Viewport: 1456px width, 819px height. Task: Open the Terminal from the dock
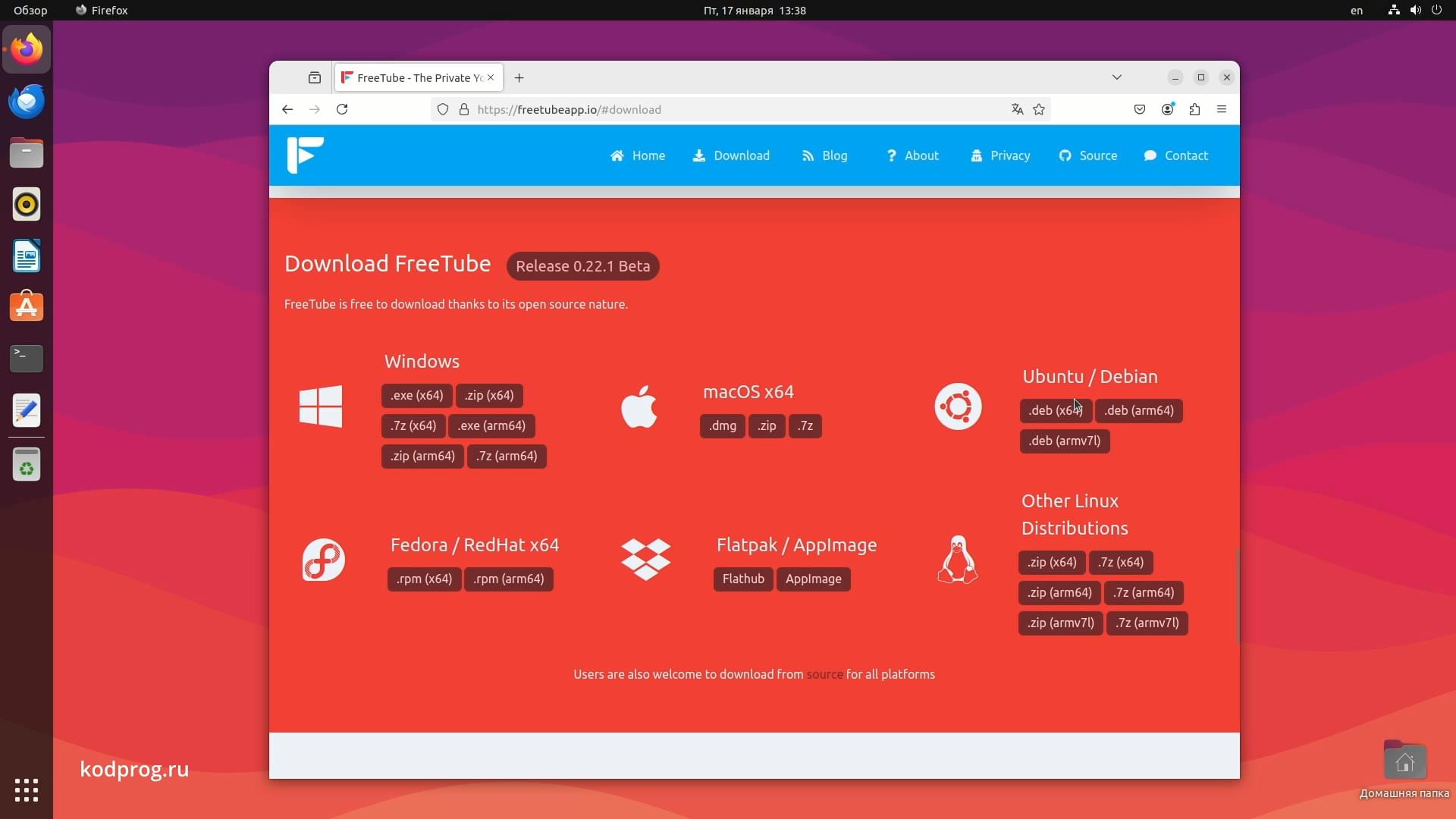click(27, 359)
